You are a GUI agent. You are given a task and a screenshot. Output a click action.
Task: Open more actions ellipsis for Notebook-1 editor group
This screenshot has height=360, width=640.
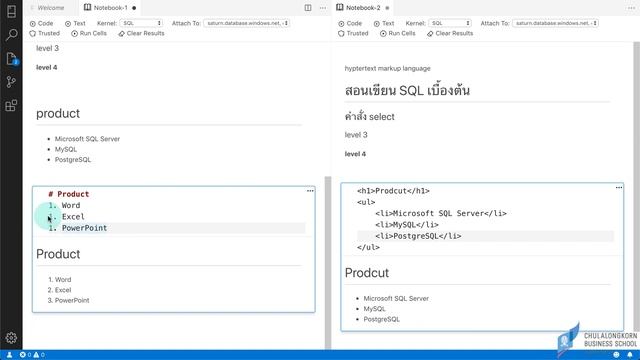(x=323, y=8)
